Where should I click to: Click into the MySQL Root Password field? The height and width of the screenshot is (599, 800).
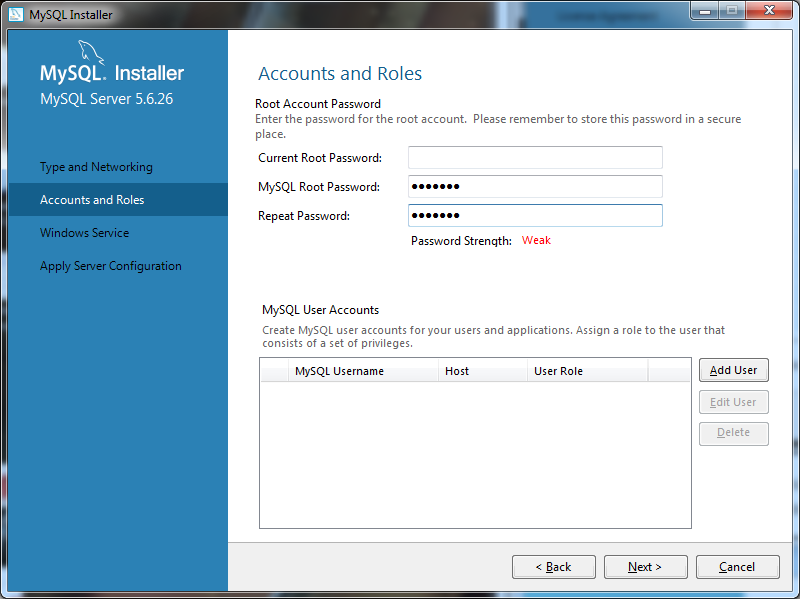[x=535, y=187]
